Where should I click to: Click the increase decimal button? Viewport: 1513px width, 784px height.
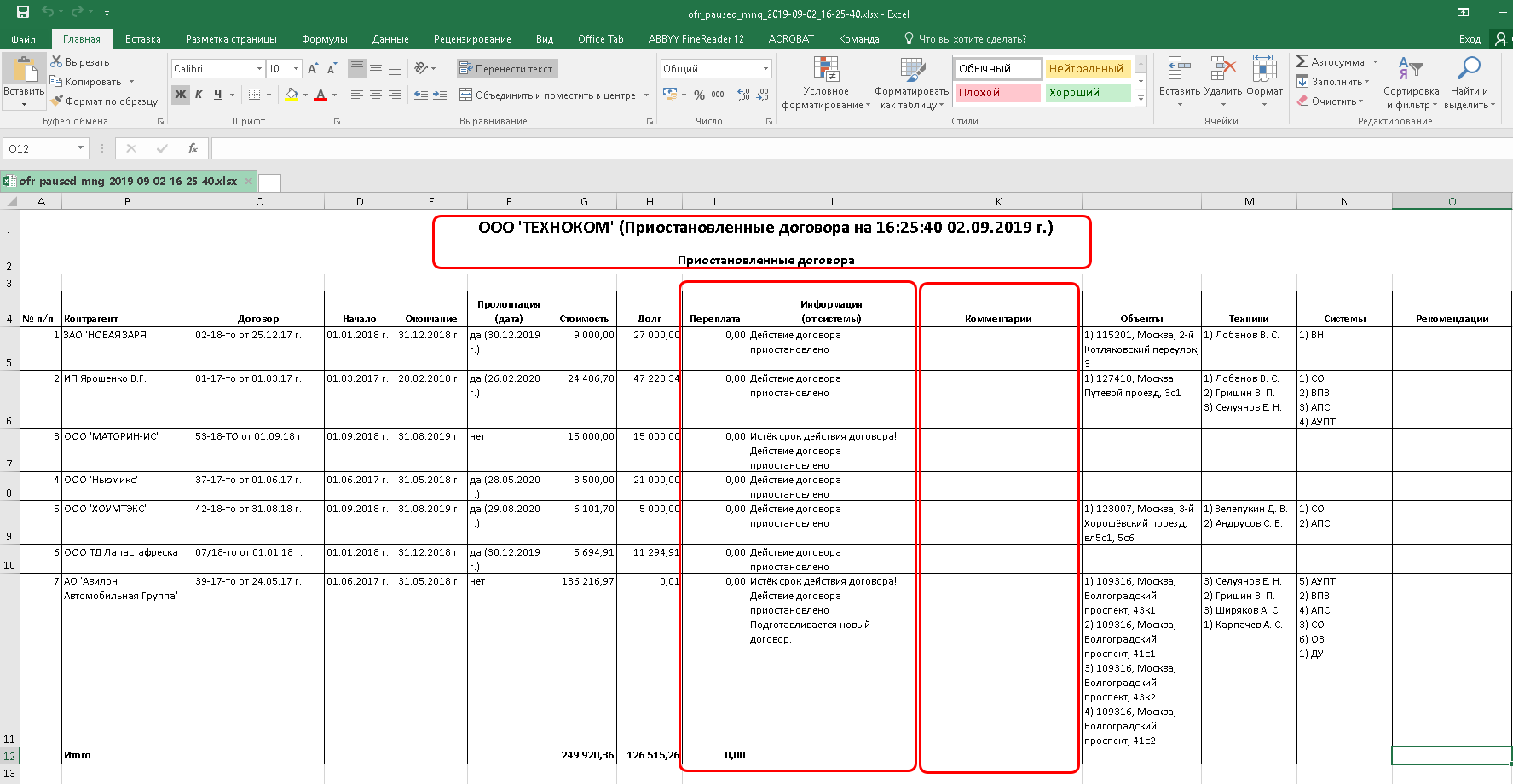(743, 95)
